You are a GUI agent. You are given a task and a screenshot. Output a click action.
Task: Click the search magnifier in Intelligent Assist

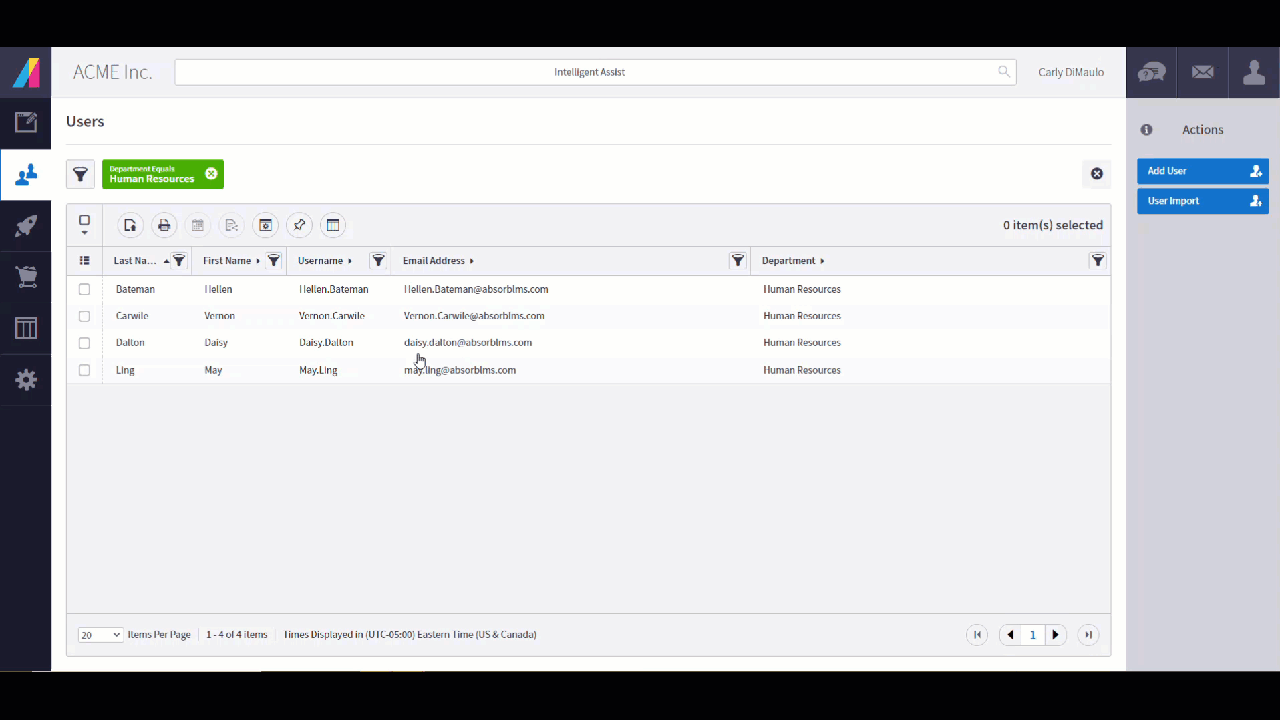[1004, 72]
